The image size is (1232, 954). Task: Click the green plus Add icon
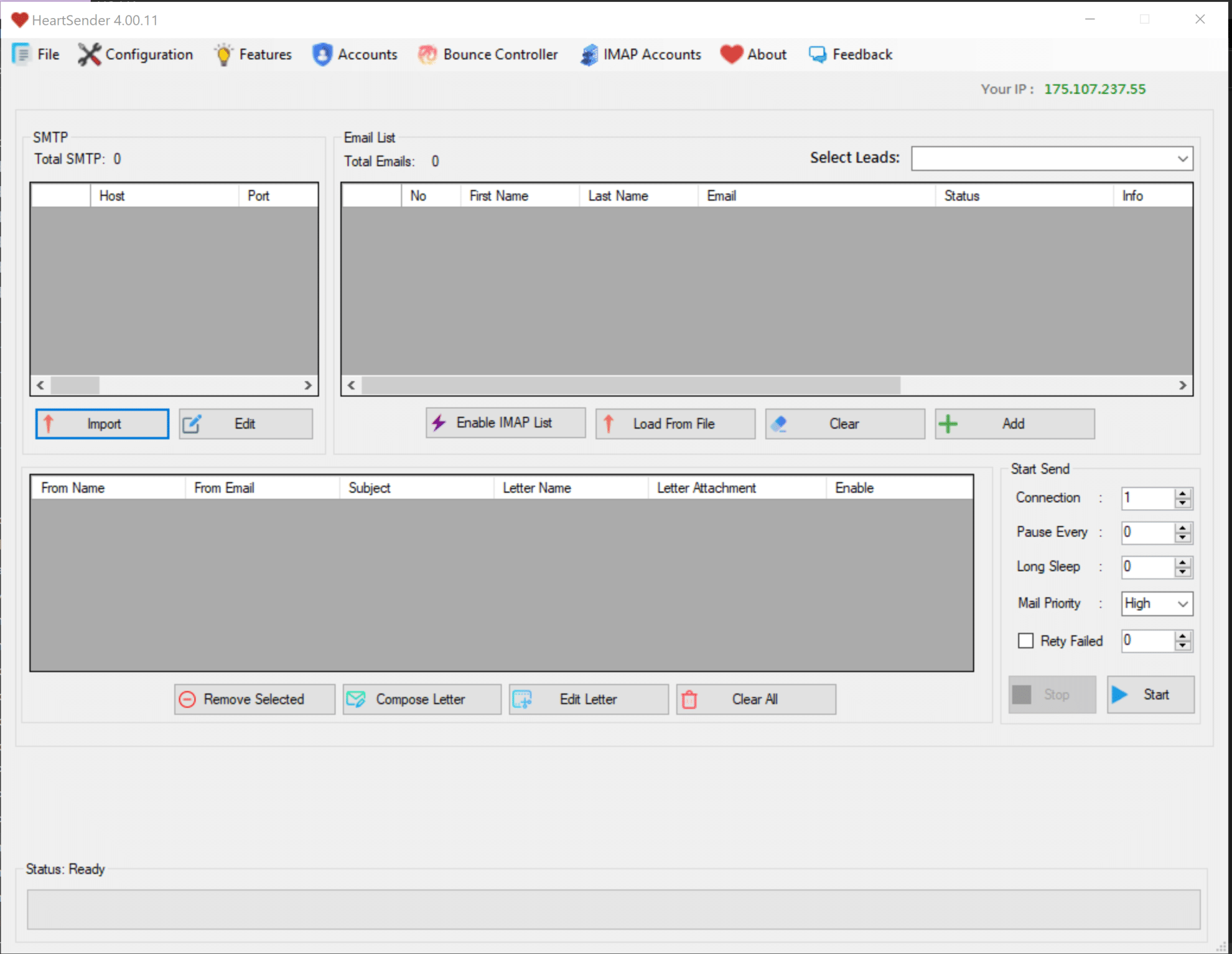coord(948,424)
